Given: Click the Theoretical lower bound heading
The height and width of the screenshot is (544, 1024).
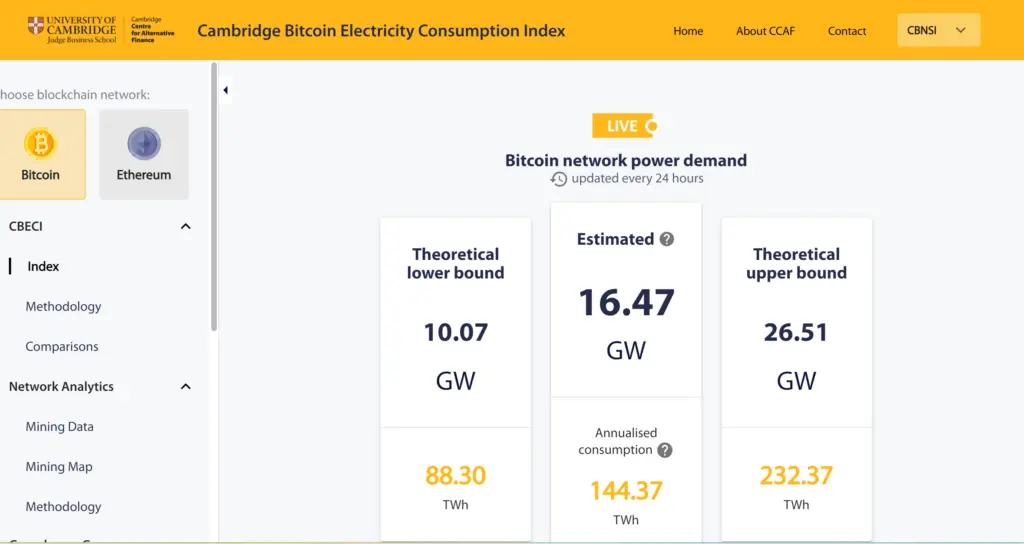Looking at the screenshot, I should pos(456,263).
